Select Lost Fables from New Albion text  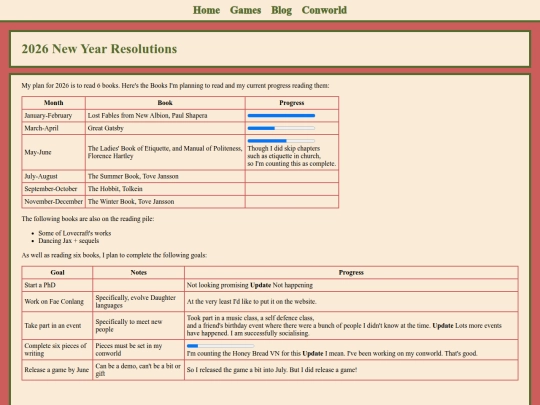[x=147, y=116]
